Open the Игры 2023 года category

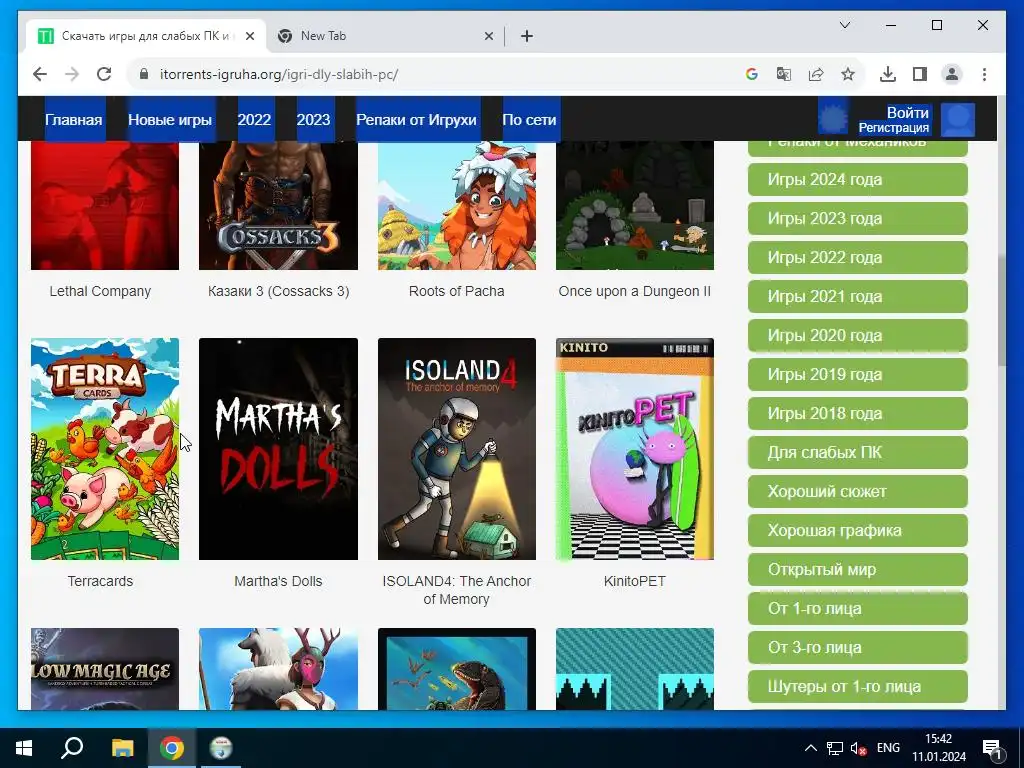tap(857, 219)
